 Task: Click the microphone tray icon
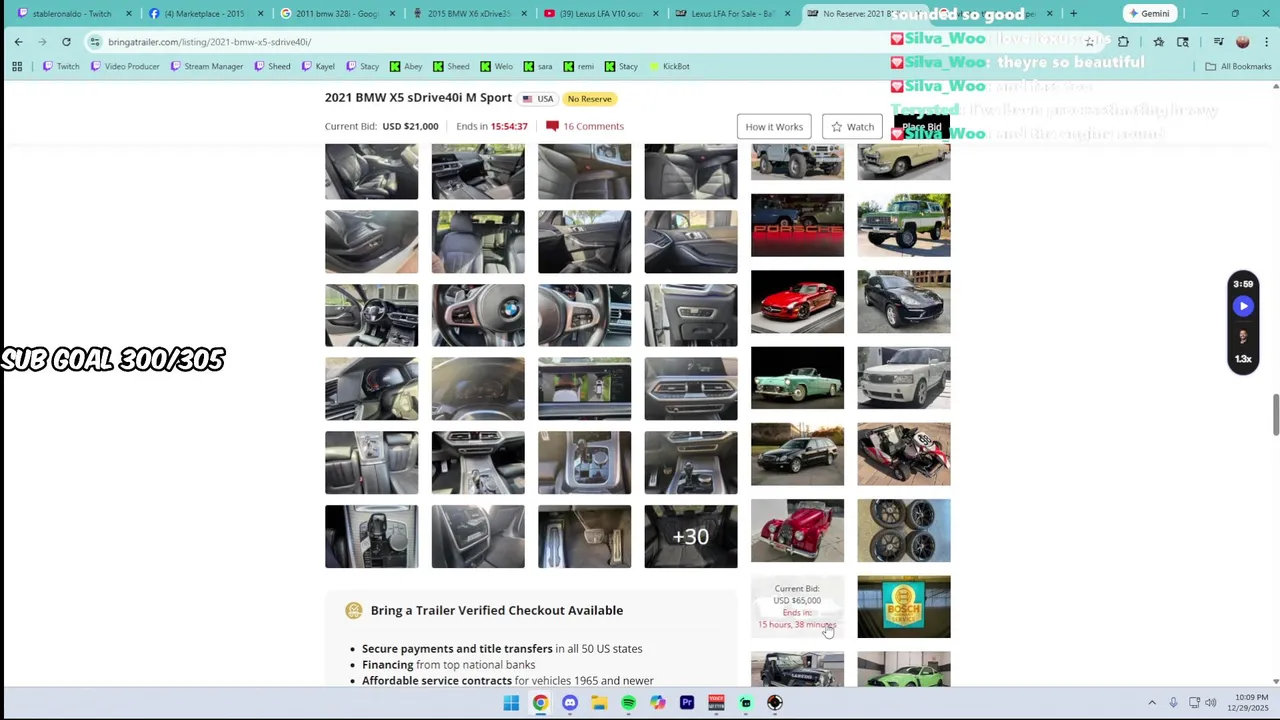click(1173, 703)
